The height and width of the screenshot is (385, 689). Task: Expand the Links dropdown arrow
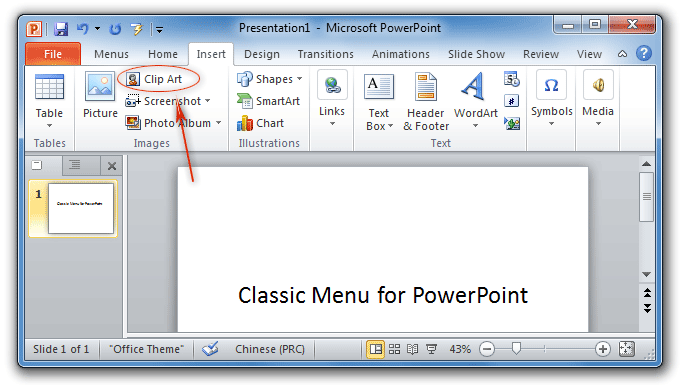click(332, 124)
